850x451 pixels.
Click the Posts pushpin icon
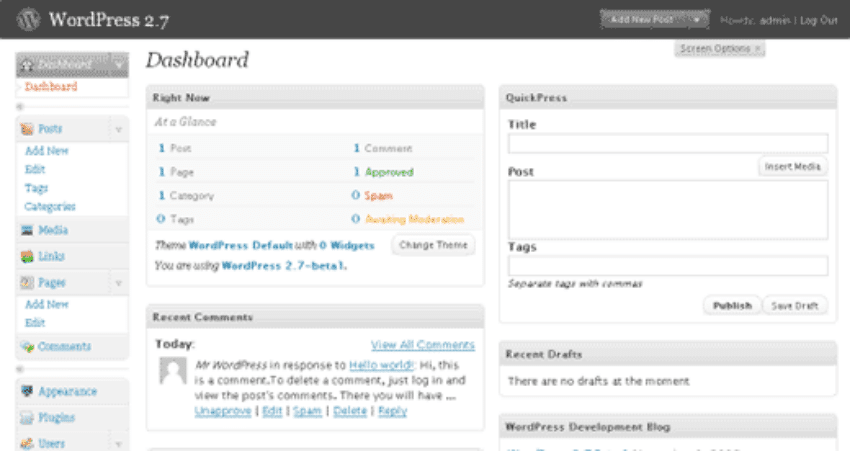coord(27,129)
